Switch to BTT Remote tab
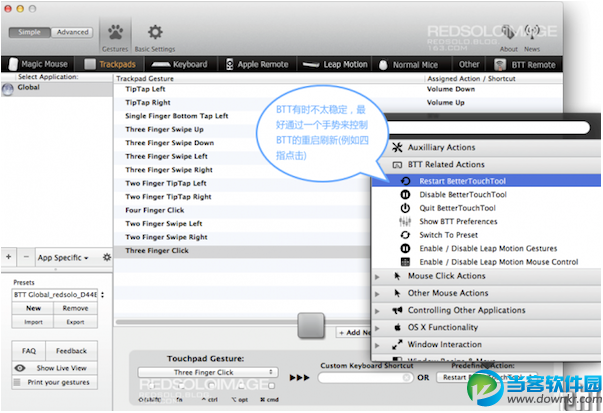 [x=525, y=64]
